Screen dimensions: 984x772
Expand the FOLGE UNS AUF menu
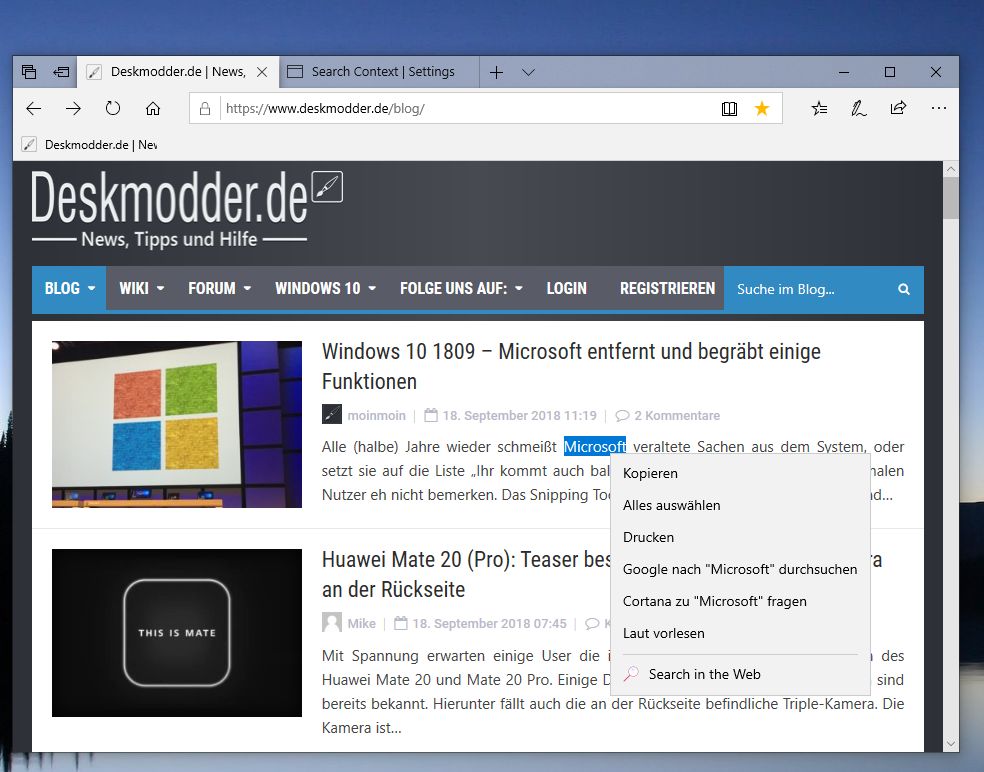pos(461,289)
